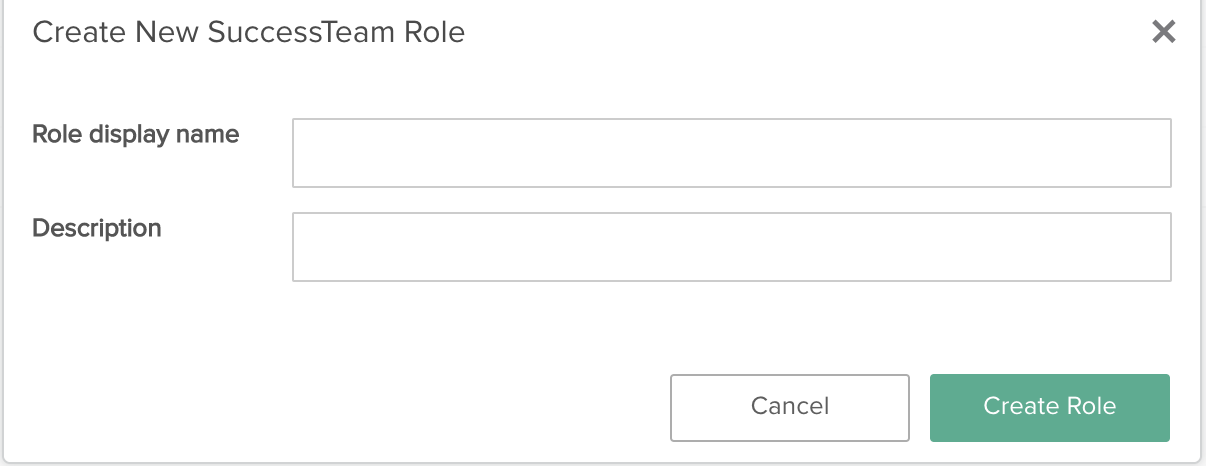The width and height of the screenshot is (1206, 466).
Task: Submit the form with Create Role
Action: point(1050,407)
